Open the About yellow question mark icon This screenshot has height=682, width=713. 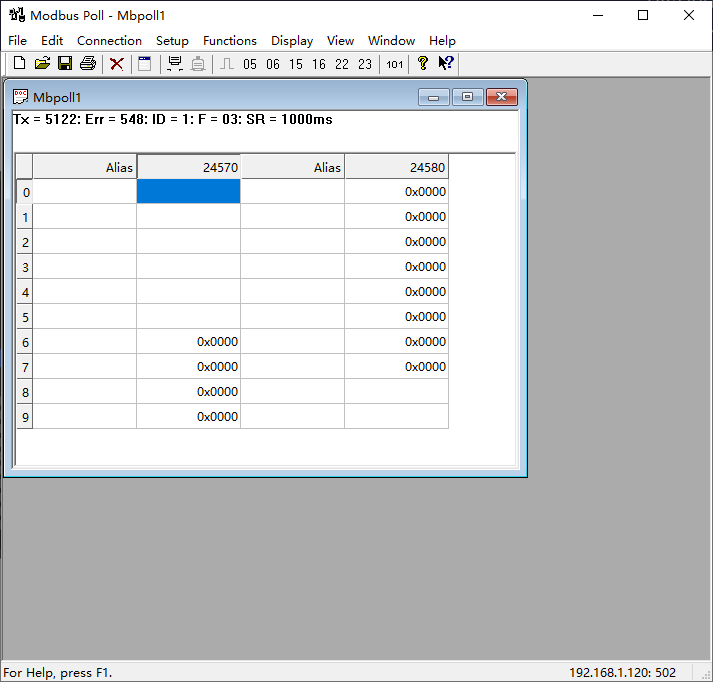click(423, 64)
